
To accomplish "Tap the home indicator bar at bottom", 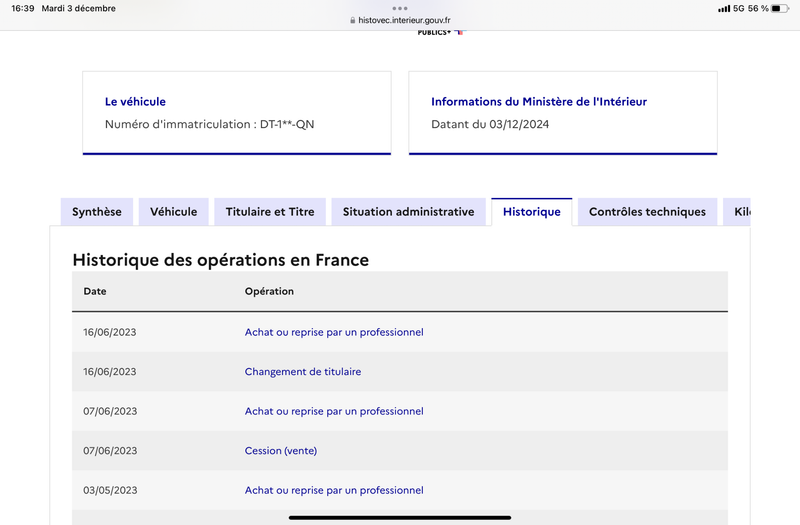I will [x=400, y=517].
